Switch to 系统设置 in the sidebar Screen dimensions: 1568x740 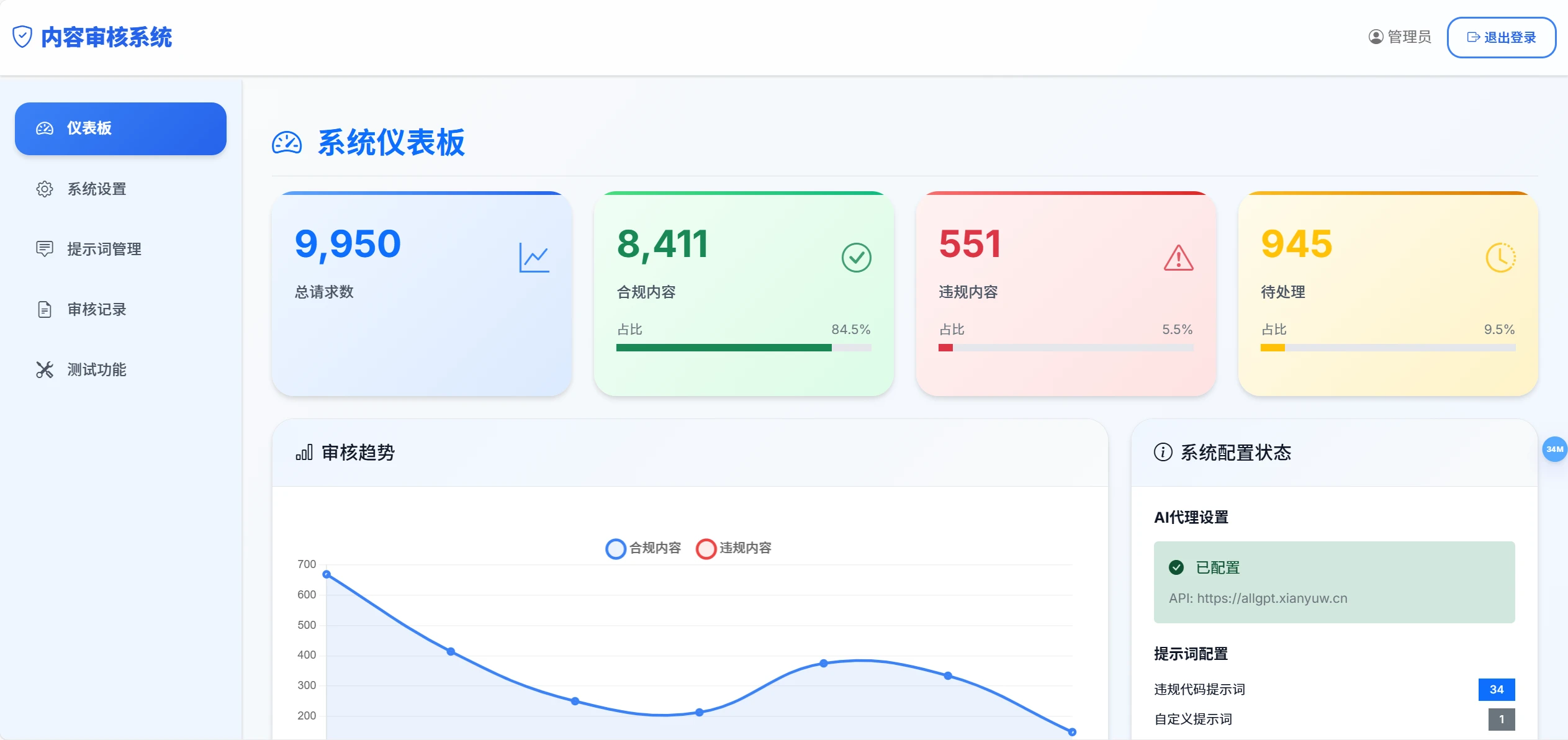(96, 189)
